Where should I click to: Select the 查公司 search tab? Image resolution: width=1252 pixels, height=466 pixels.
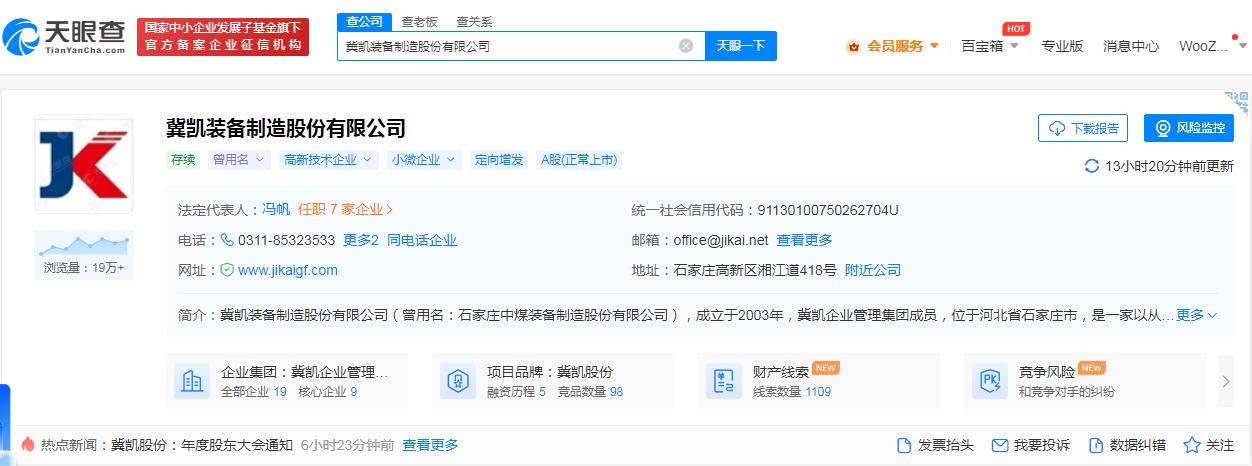364,21
